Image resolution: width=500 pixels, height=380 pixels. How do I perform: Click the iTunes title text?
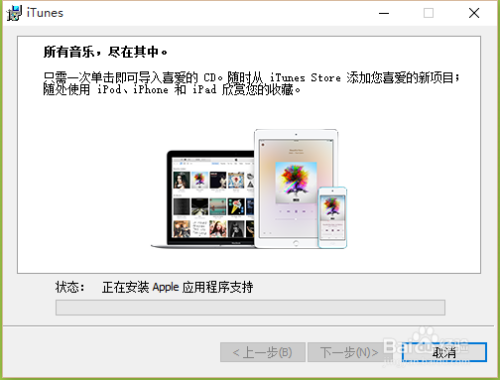45,13
